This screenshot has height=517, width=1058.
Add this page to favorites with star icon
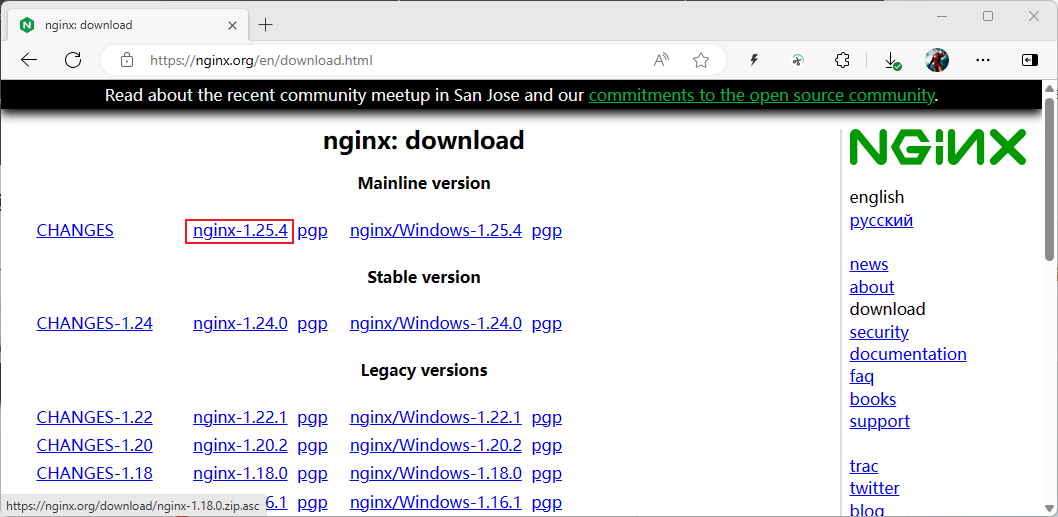[x=701, y=60]
